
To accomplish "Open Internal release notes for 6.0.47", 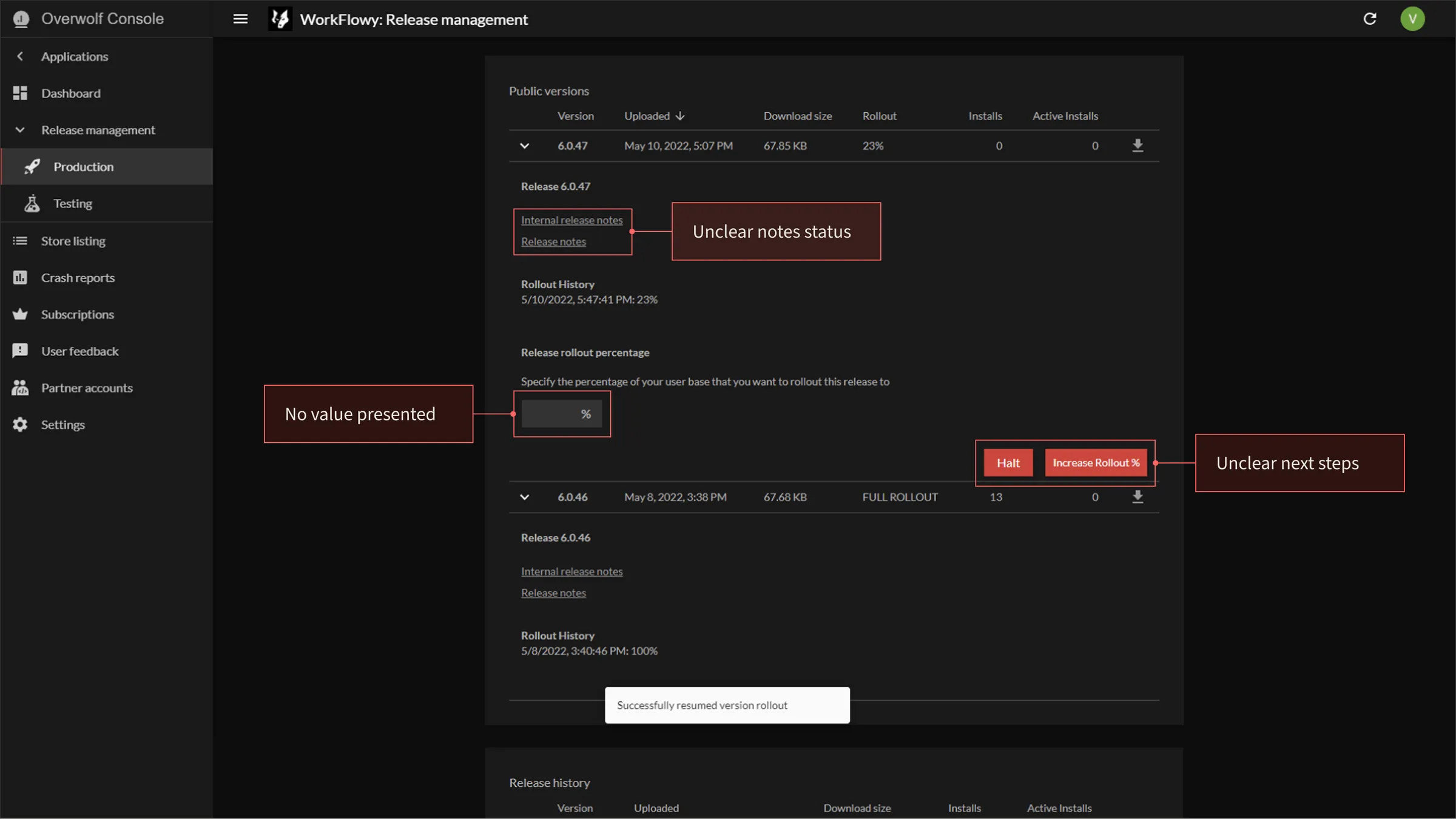I will point(571,220).
